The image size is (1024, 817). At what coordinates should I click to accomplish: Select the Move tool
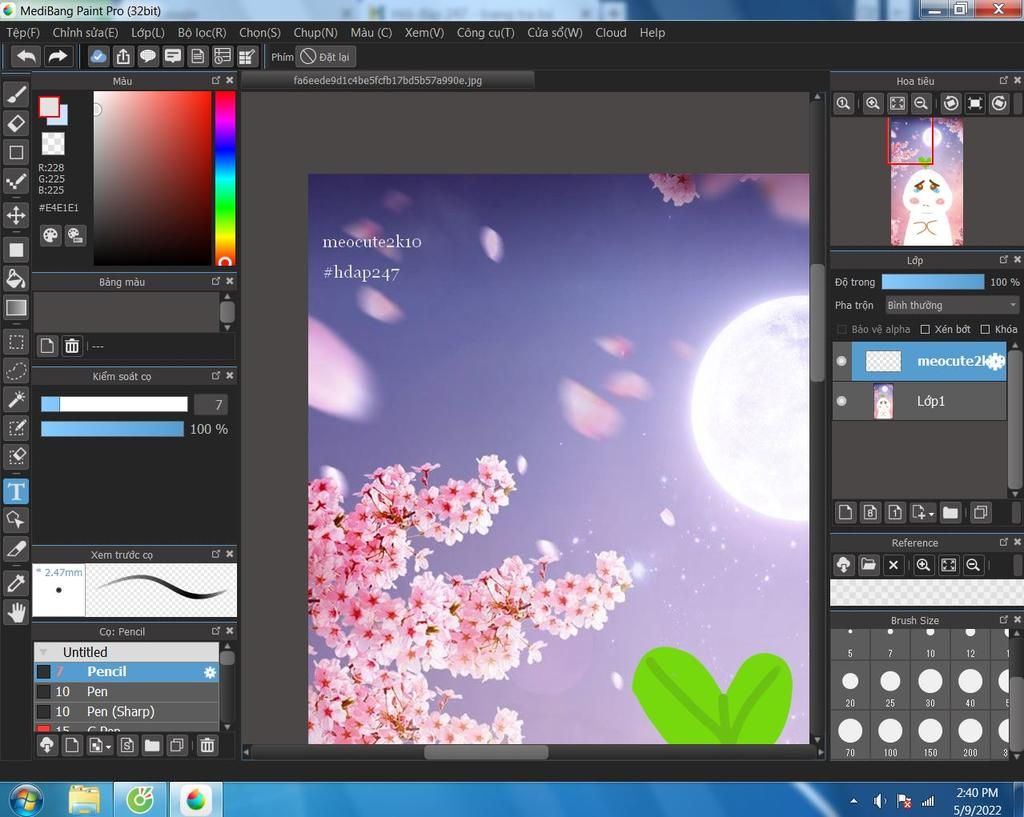coord(16,215)
